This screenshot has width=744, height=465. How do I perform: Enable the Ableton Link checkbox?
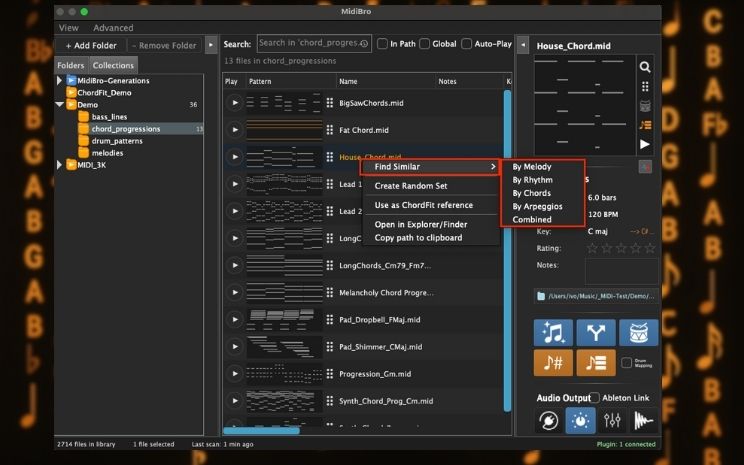pos(595,398)
